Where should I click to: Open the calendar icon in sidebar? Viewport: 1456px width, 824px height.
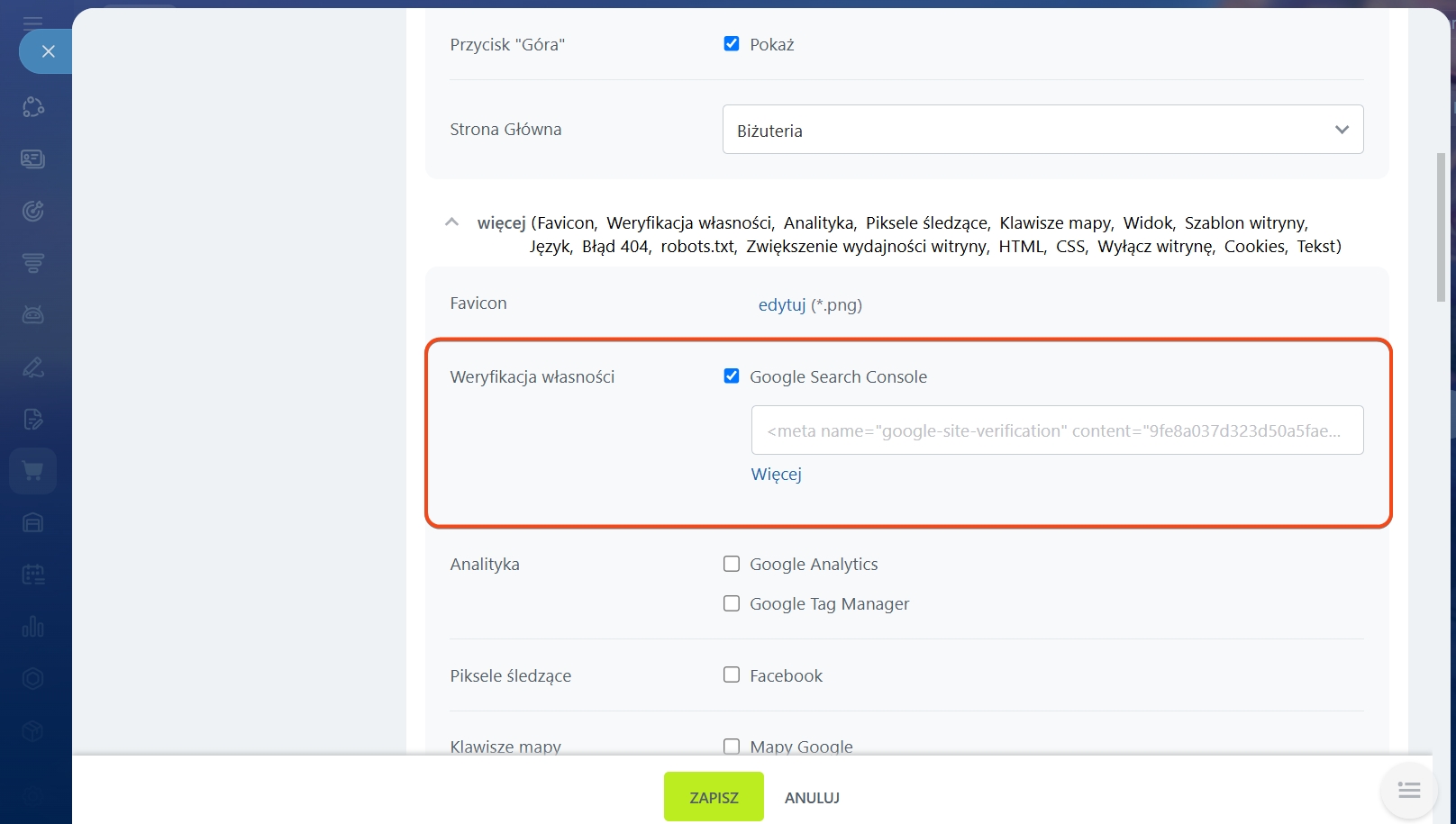33,575
